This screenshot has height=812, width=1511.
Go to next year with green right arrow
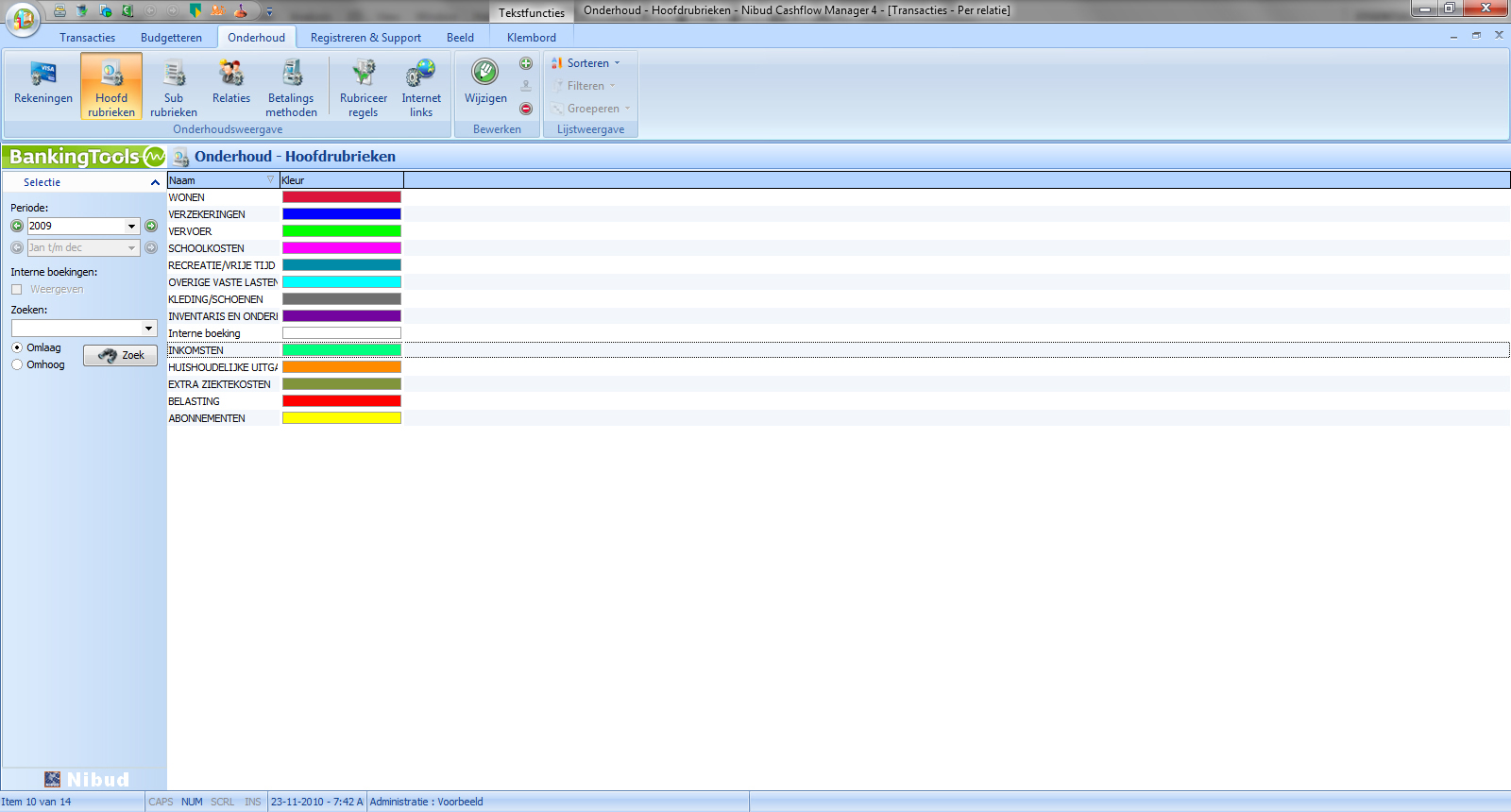point(151,226)
